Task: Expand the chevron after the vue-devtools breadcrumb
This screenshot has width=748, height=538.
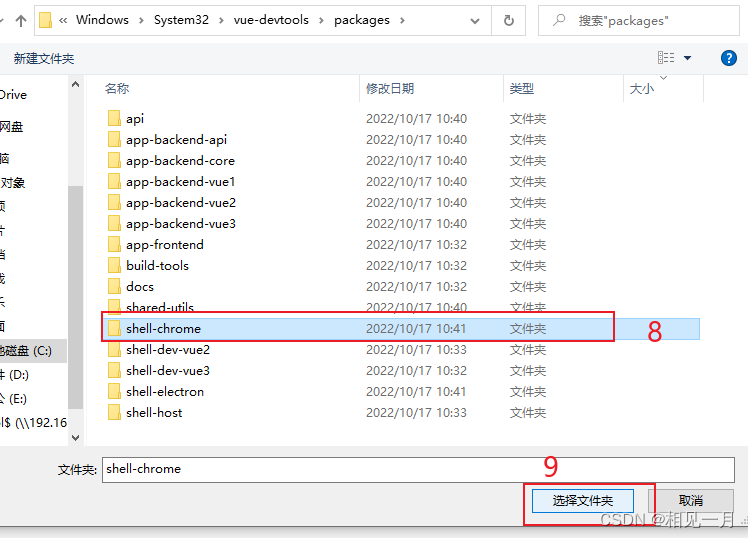Action: point(321,21)
